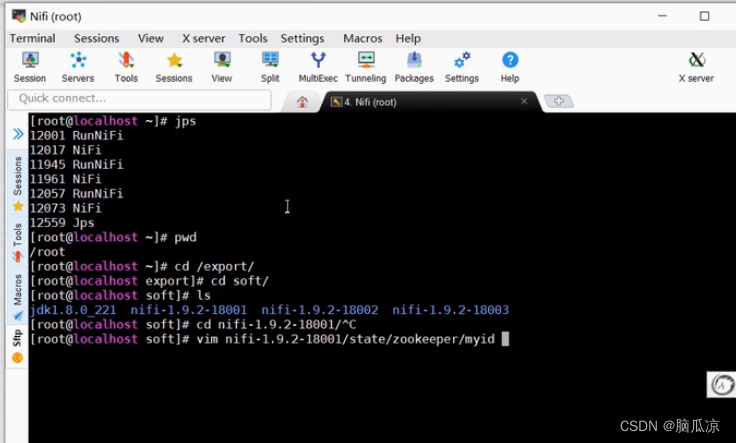Expand the sidebar with double-arrow icon

(18, 134)
